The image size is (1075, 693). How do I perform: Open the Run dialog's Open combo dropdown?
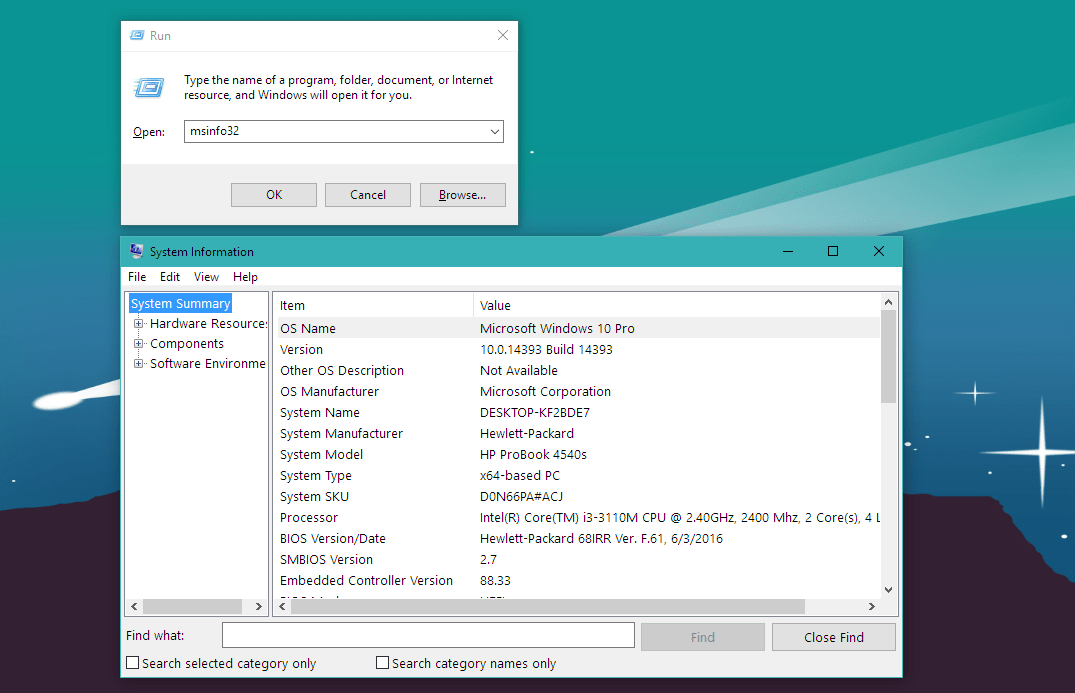[494, 132]
